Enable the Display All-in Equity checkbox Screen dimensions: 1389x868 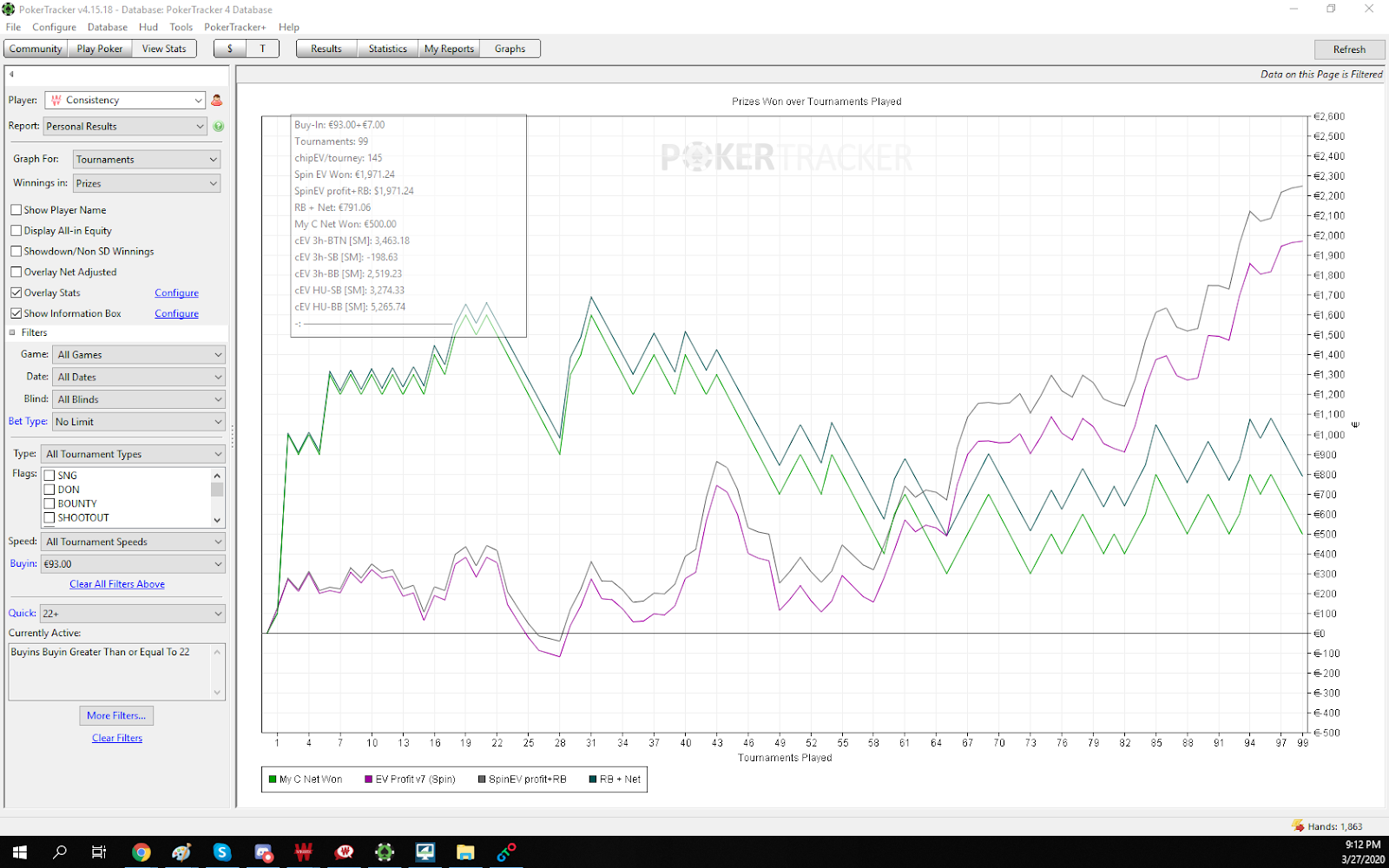(x=16, y=231)
